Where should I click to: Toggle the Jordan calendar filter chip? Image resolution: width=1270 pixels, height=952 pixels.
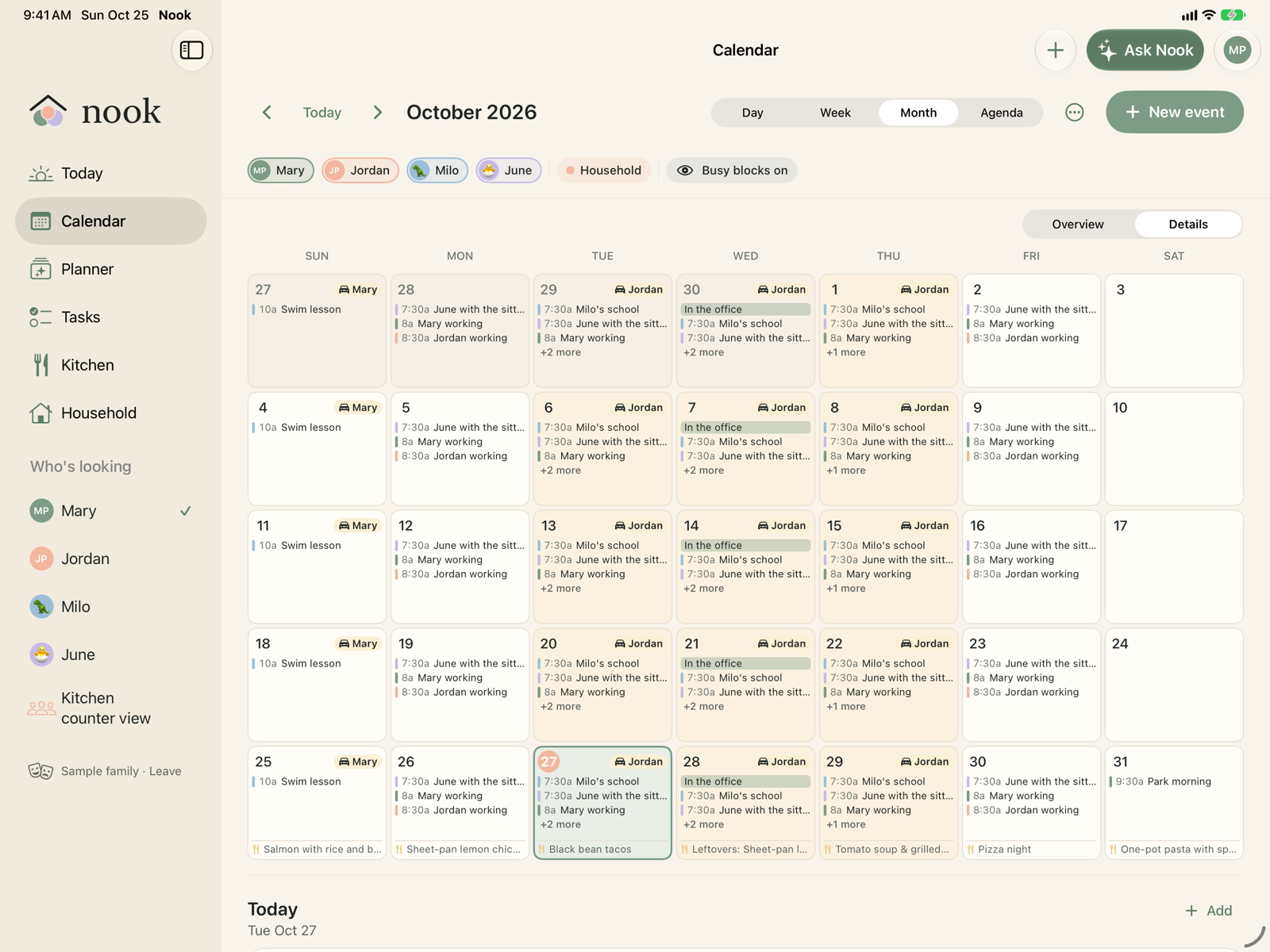point(360,171)
